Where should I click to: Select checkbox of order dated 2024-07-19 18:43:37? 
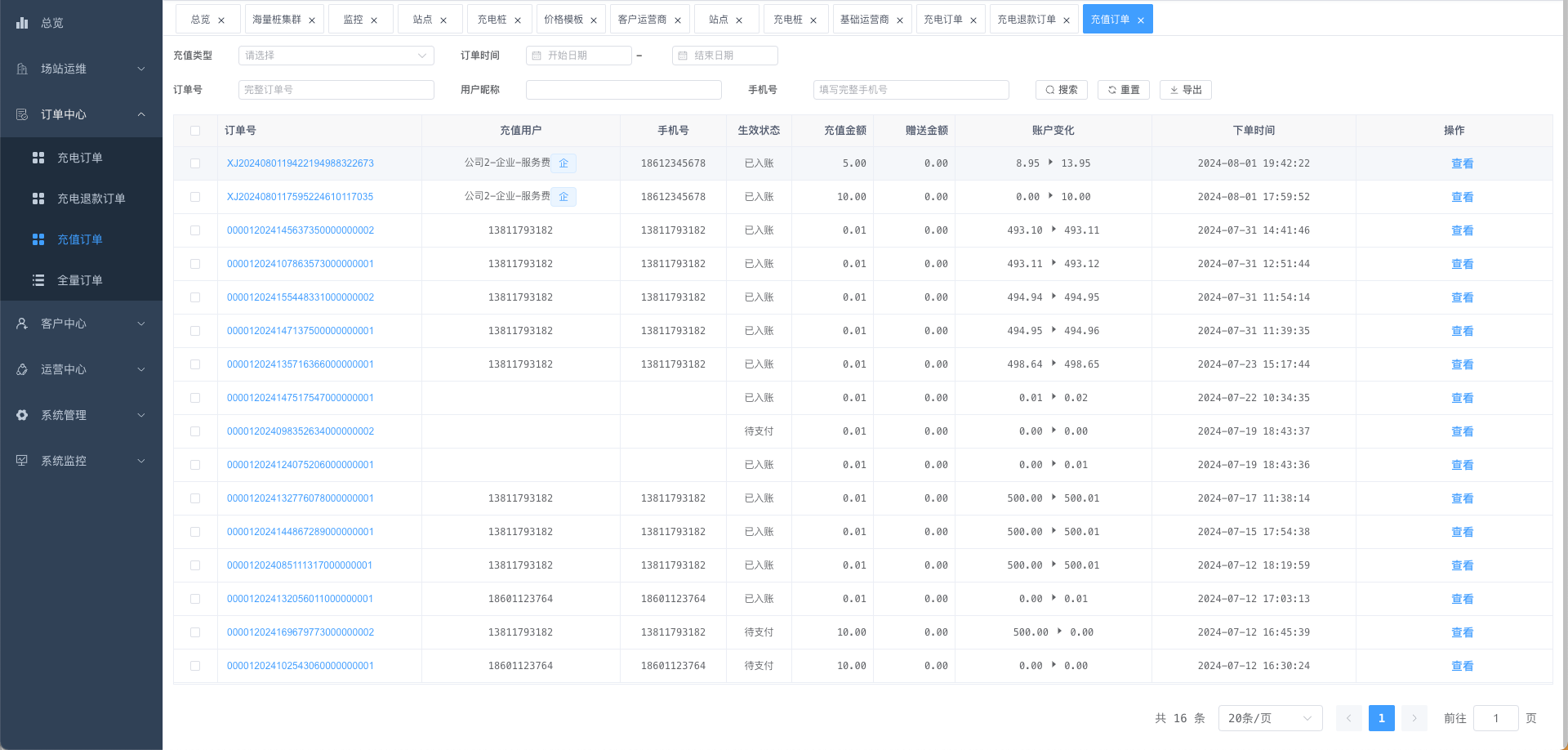(x=195, y=431)
